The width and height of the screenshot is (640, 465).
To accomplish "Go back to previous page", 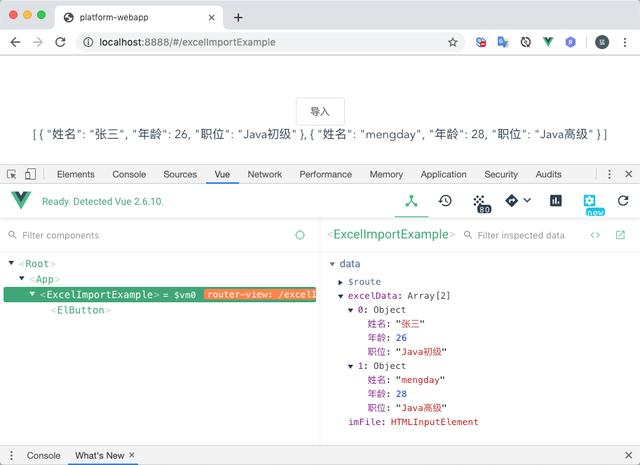I will coord(16,42).
